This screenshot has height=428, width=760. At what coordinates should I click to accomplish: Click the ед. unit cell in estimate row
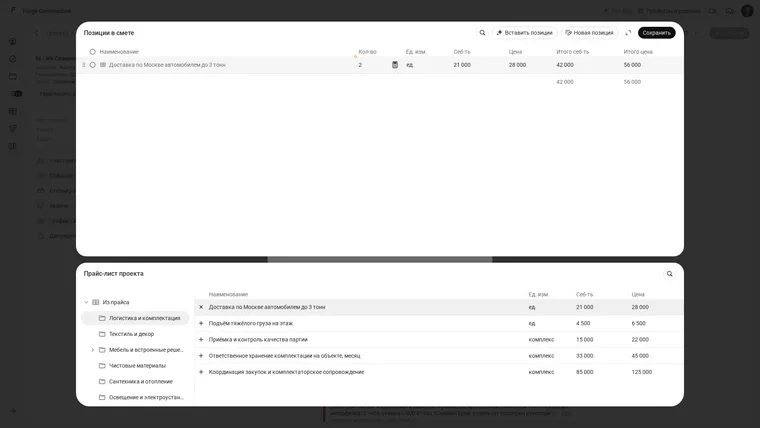(410, 65)
